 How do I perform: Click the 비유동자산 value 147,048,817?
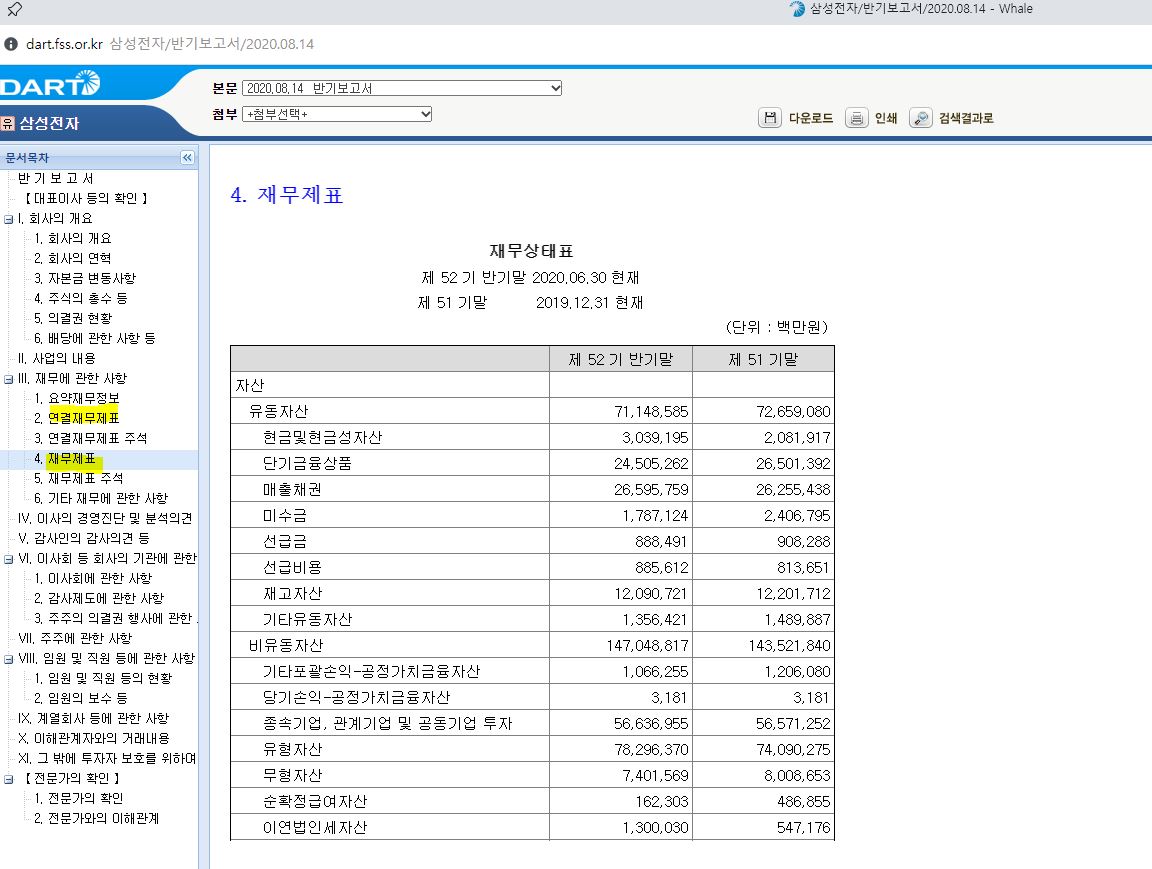click(647, 646)
